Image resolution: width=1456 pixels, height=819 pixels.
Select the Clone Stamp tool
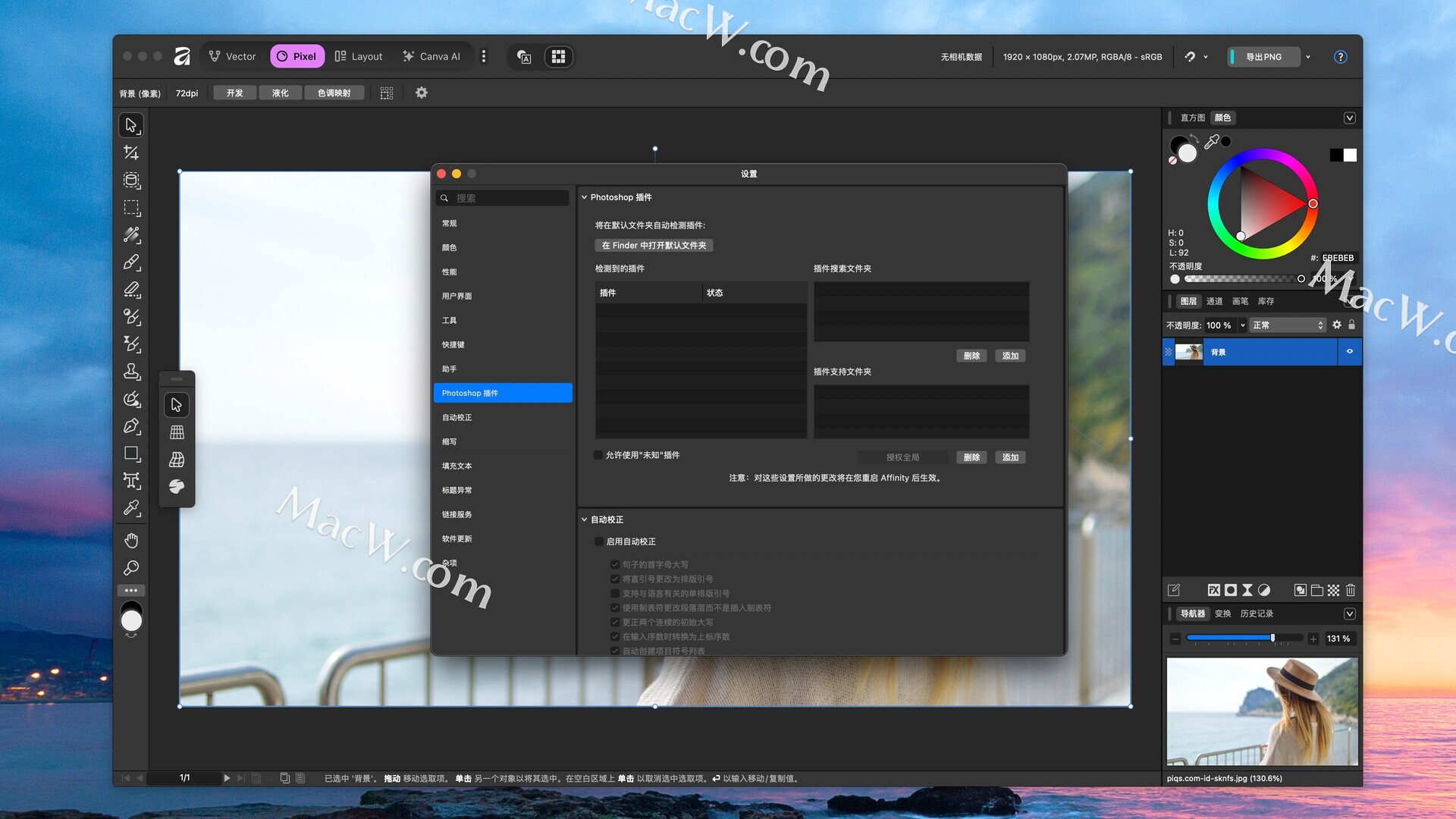tap(131, 372)
